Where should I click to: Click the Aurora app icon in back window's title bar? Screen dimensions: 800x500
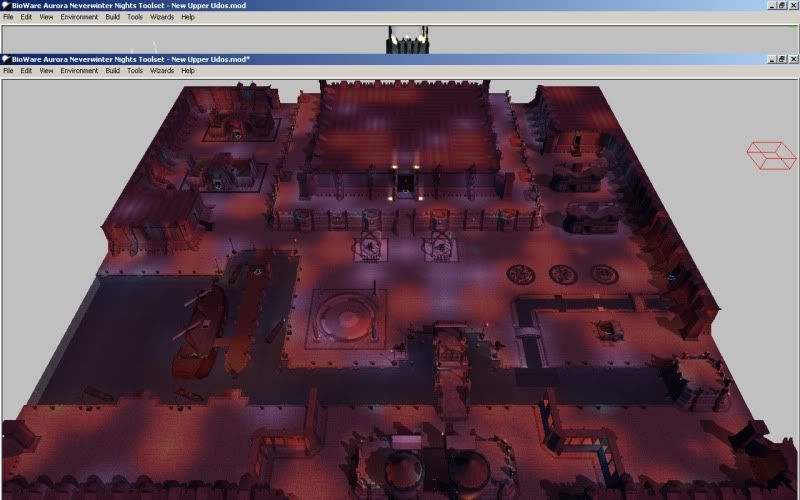[x=6, y=5]
